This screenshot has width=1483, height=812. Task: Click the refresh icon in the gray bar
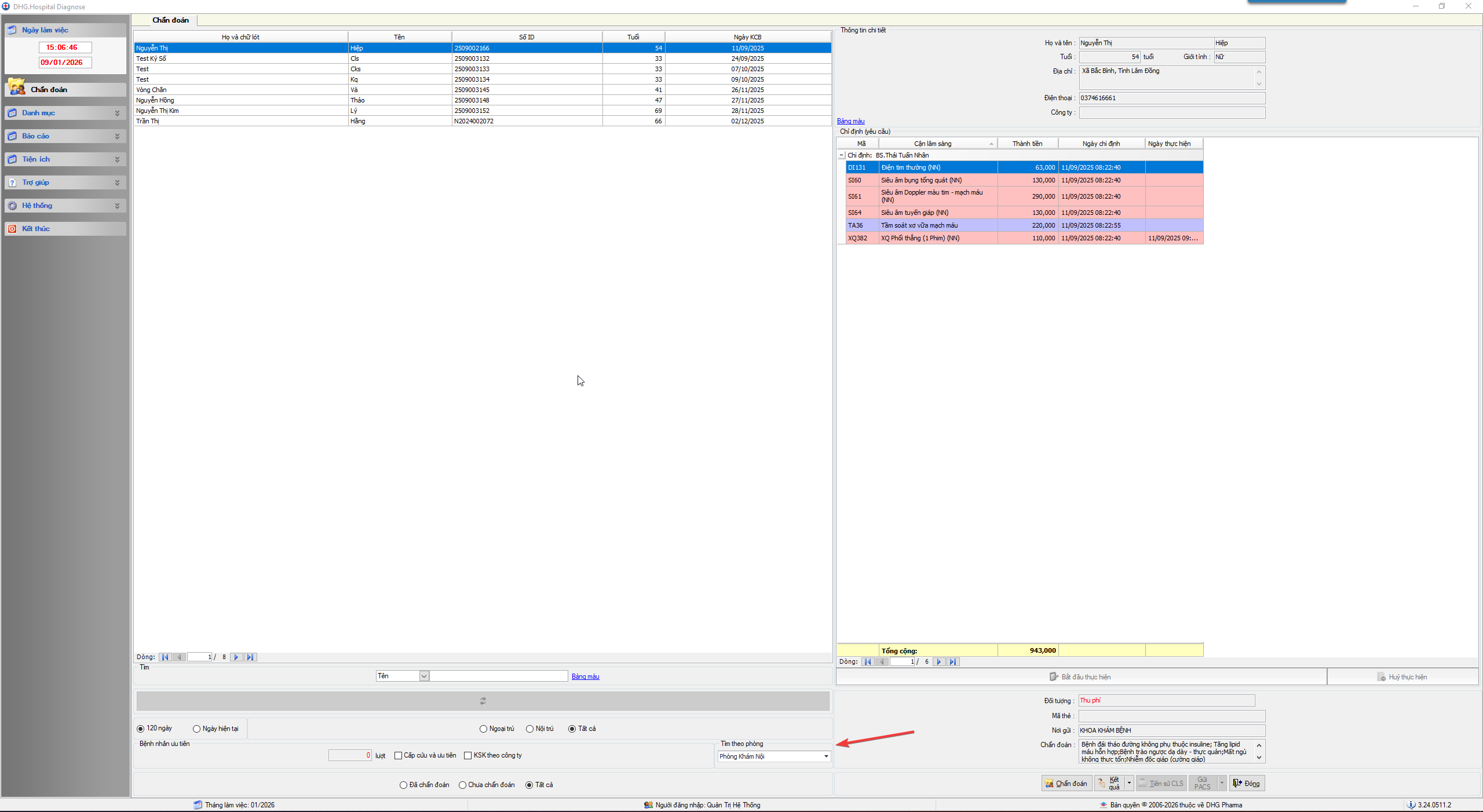pyautogui.click(x=483, y=701)
